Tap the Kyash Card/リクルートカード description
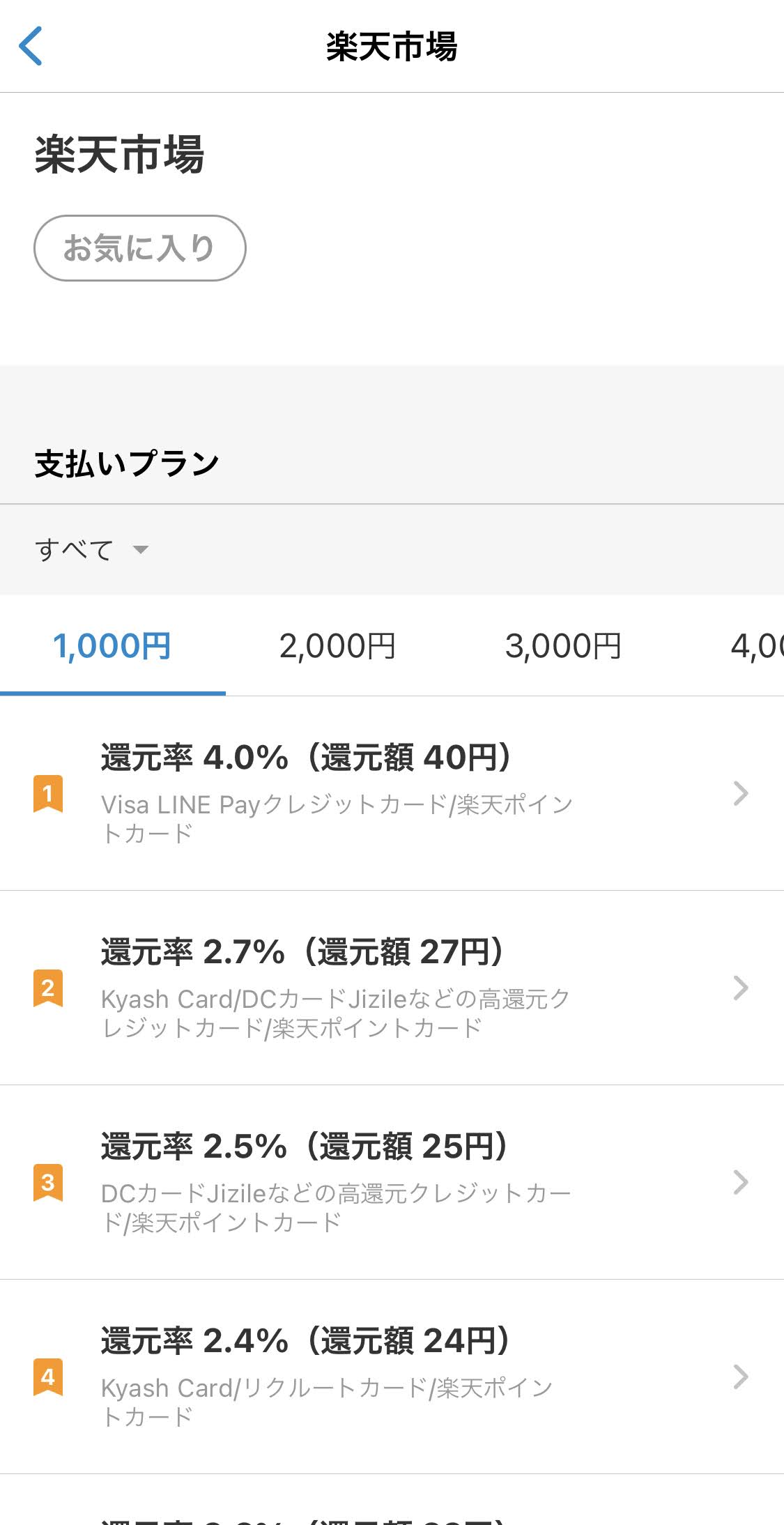784x1525 pixels. [x=326, y=1402]
